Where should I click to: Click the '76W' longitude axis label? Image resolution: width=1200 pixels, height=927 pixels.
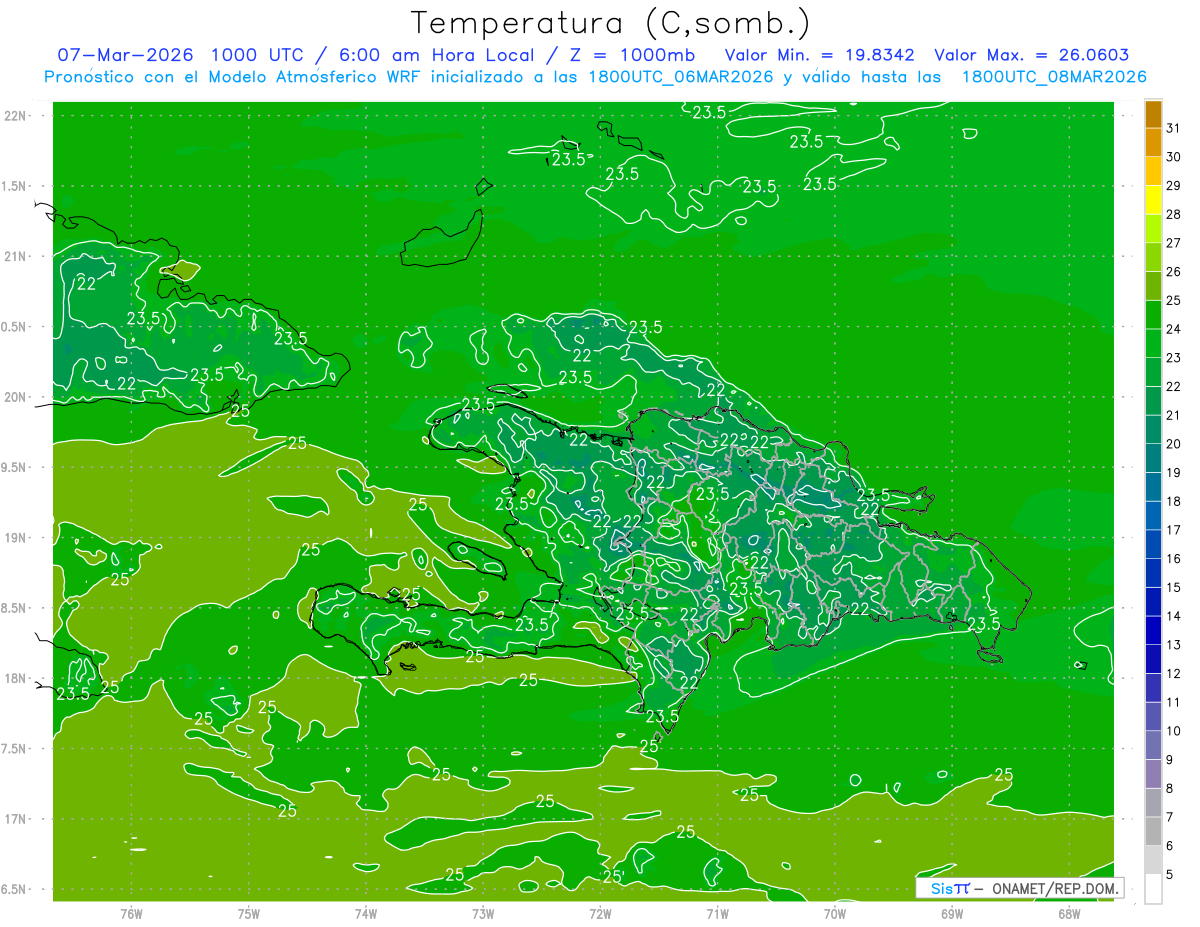(x=131, y=914)
